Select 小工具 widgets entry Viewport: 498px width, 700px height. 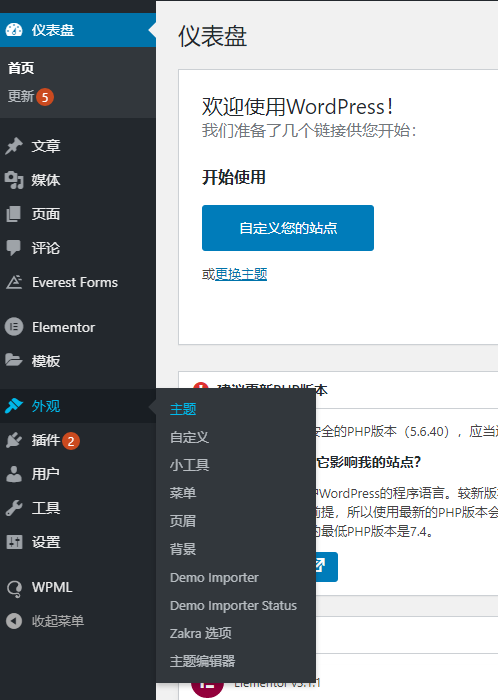tap(189, 465)
